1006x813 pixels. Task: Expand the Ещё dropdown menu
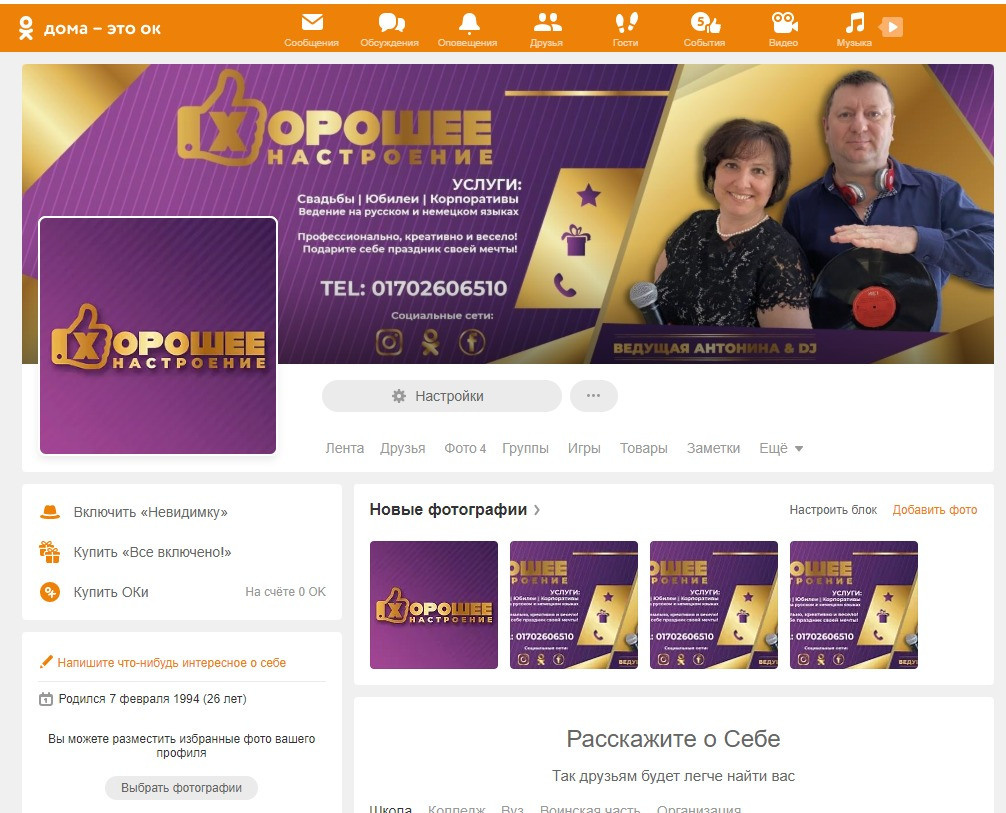(781, 449)
